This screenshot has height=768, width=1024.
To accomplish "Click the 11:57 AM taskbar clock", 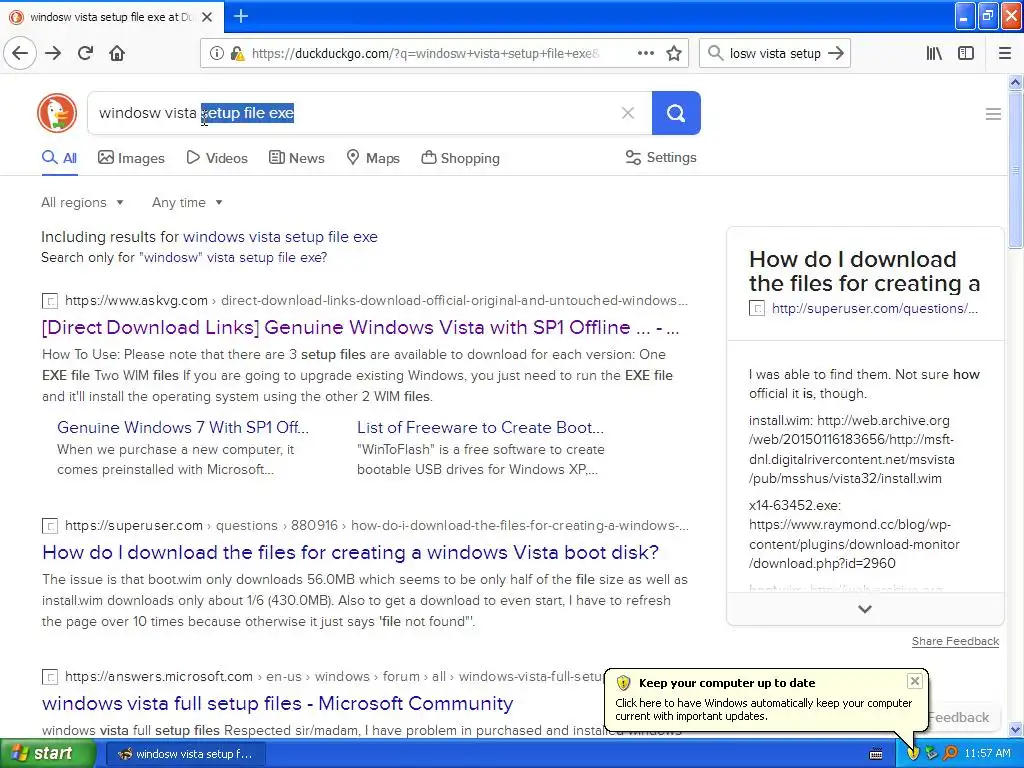I will click(987, 753).
